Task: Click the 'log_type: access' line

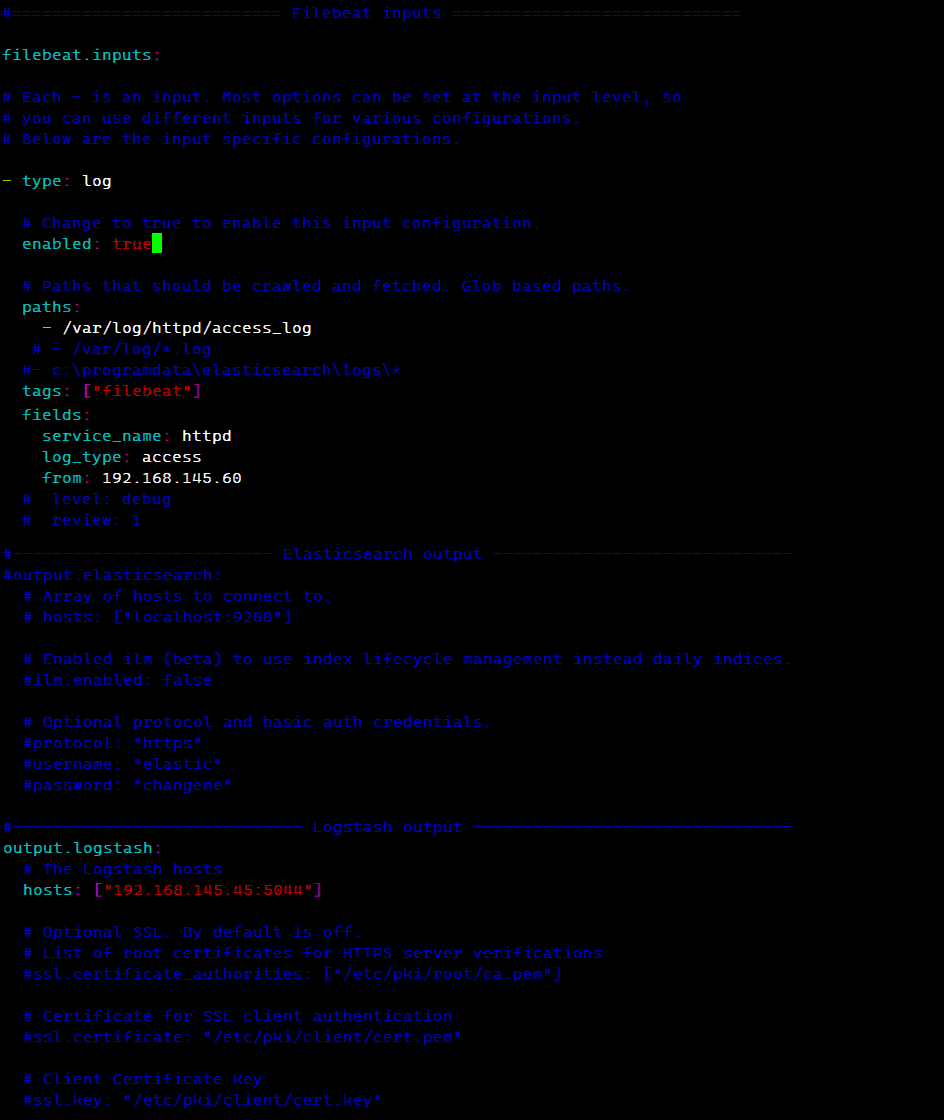Action: coord(121,457)
